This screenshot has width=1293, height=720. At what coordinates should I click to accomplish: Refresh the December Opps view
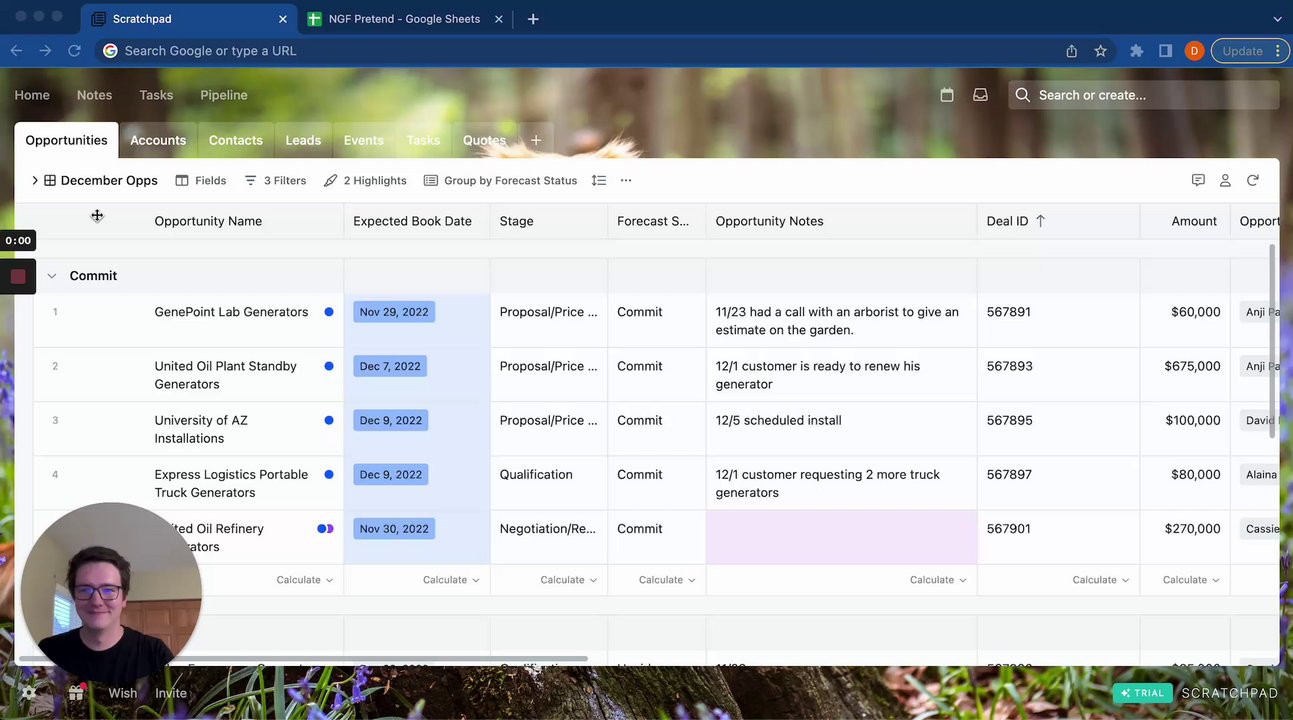pyautogui.click(x=1252, y=180)
